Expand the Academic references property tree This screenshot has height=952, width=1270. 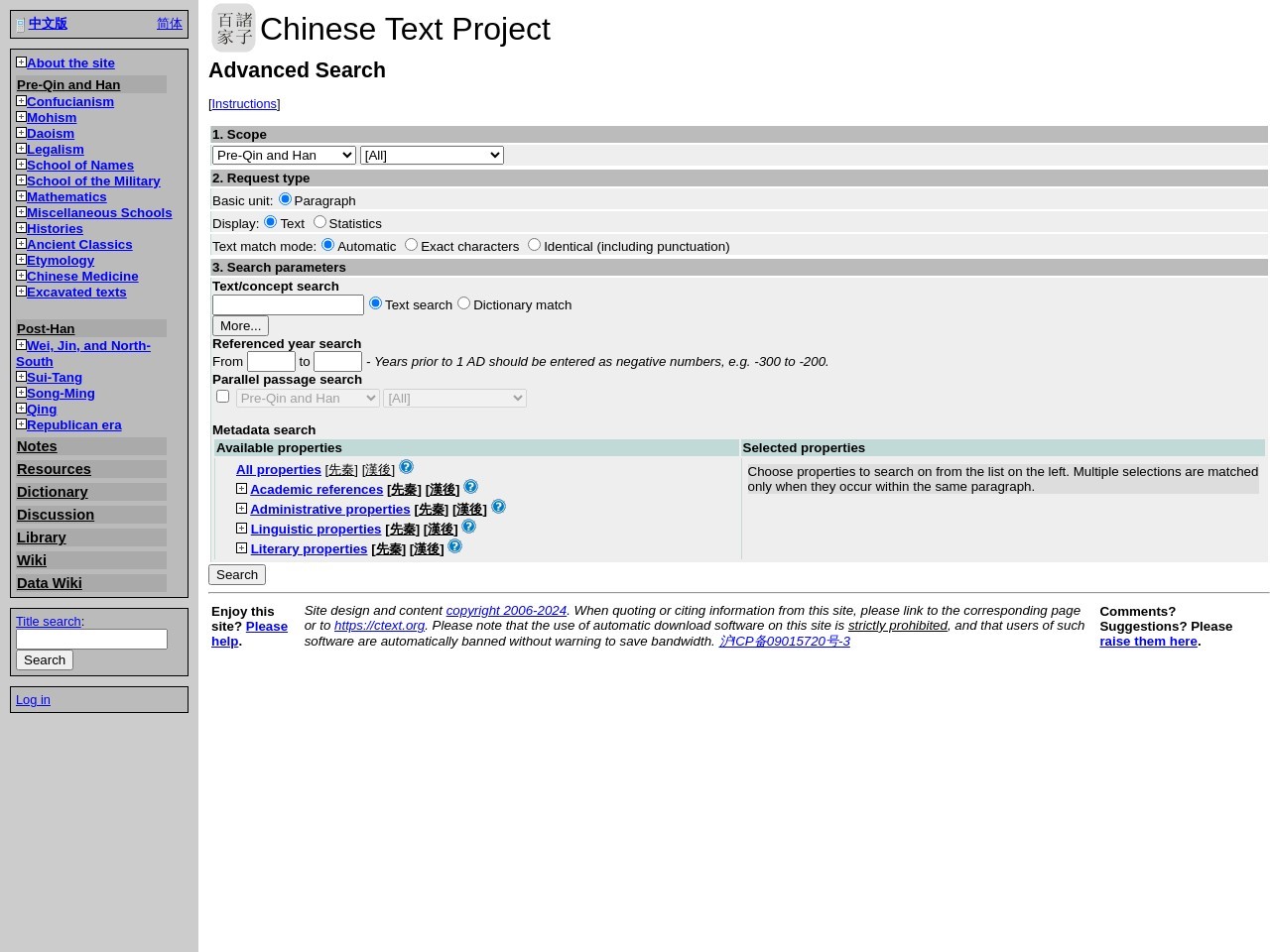tap(241, 489)
